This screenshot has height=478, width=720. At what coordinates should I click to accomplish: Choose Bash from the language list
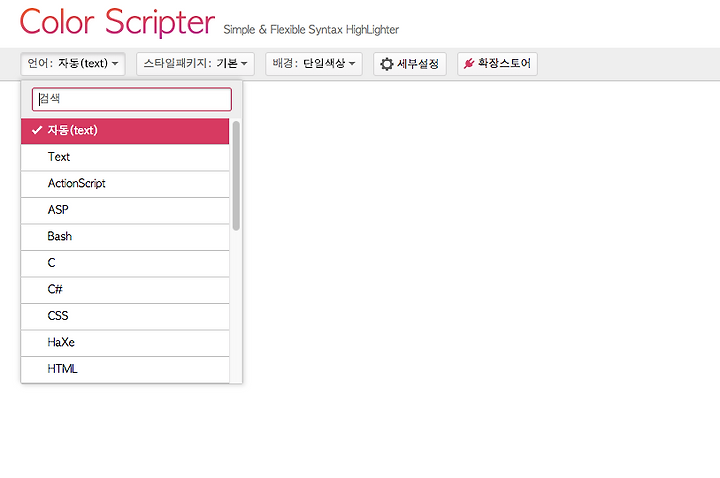tap(125, 237)
